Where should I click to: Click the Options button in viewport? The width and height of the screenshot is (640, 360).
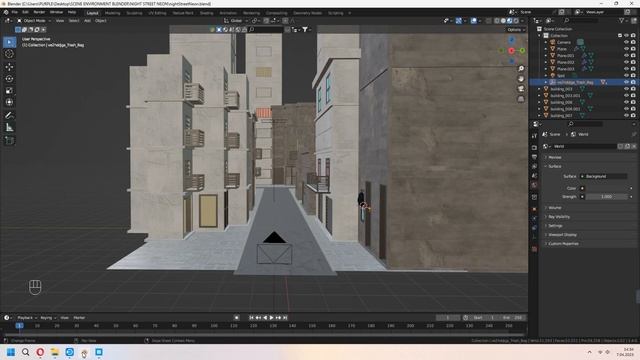pyautogui.click(x=515, y=29)
